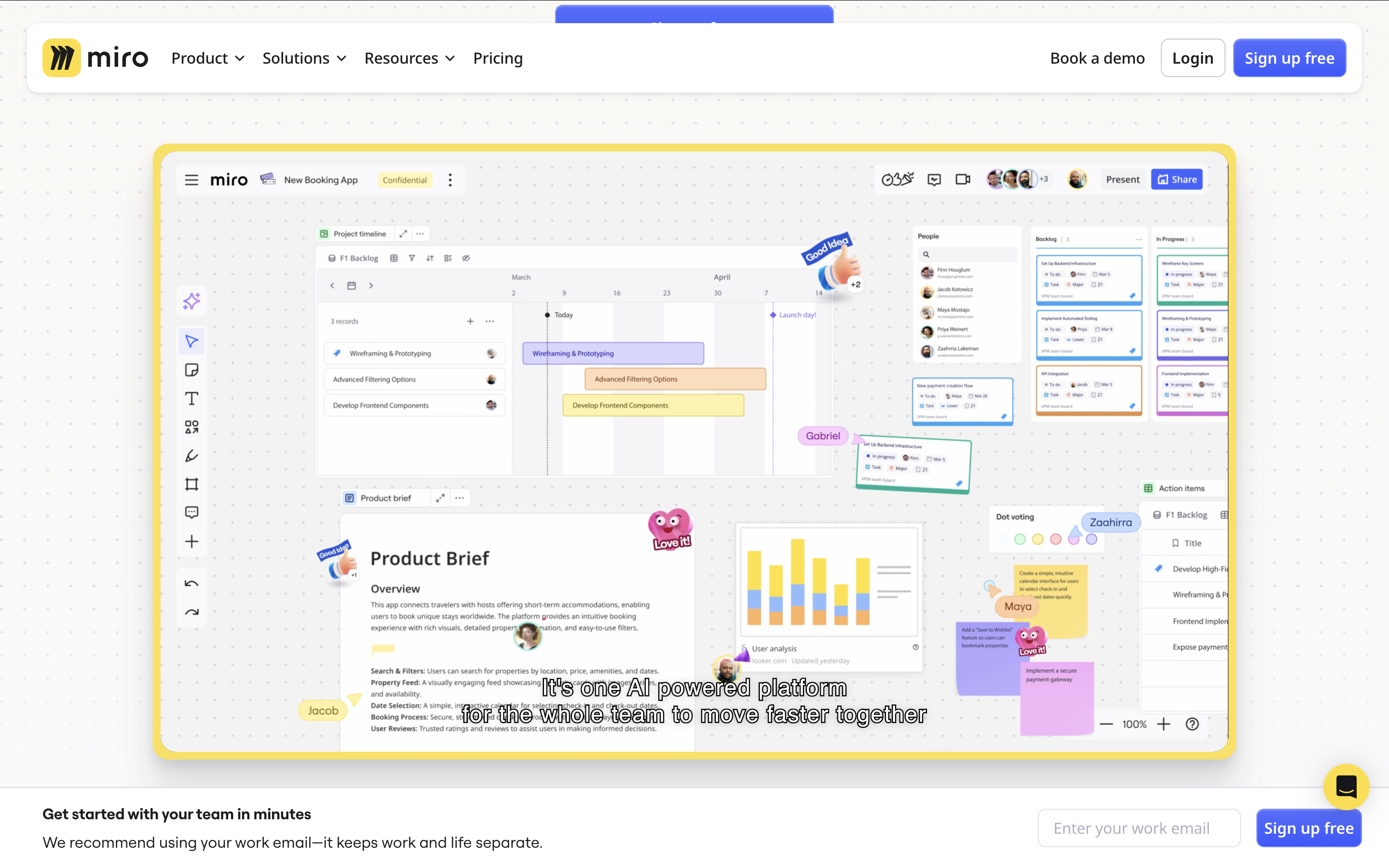1389x868 pixels.
Task: Open the chat support widget
Action: [1346, 787]
